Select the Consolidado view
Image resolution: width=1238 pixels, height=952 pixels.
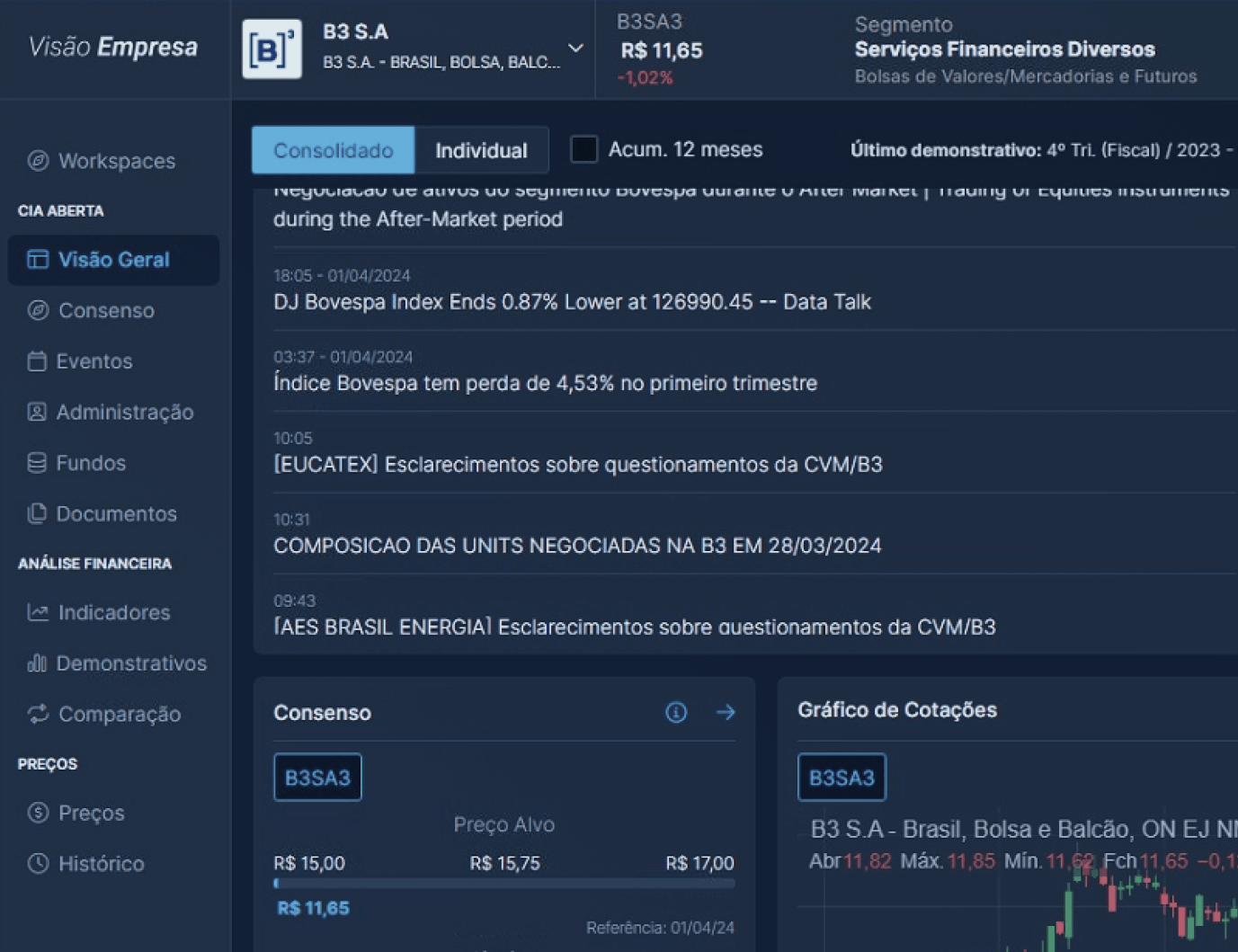click(x=333, y=150)
